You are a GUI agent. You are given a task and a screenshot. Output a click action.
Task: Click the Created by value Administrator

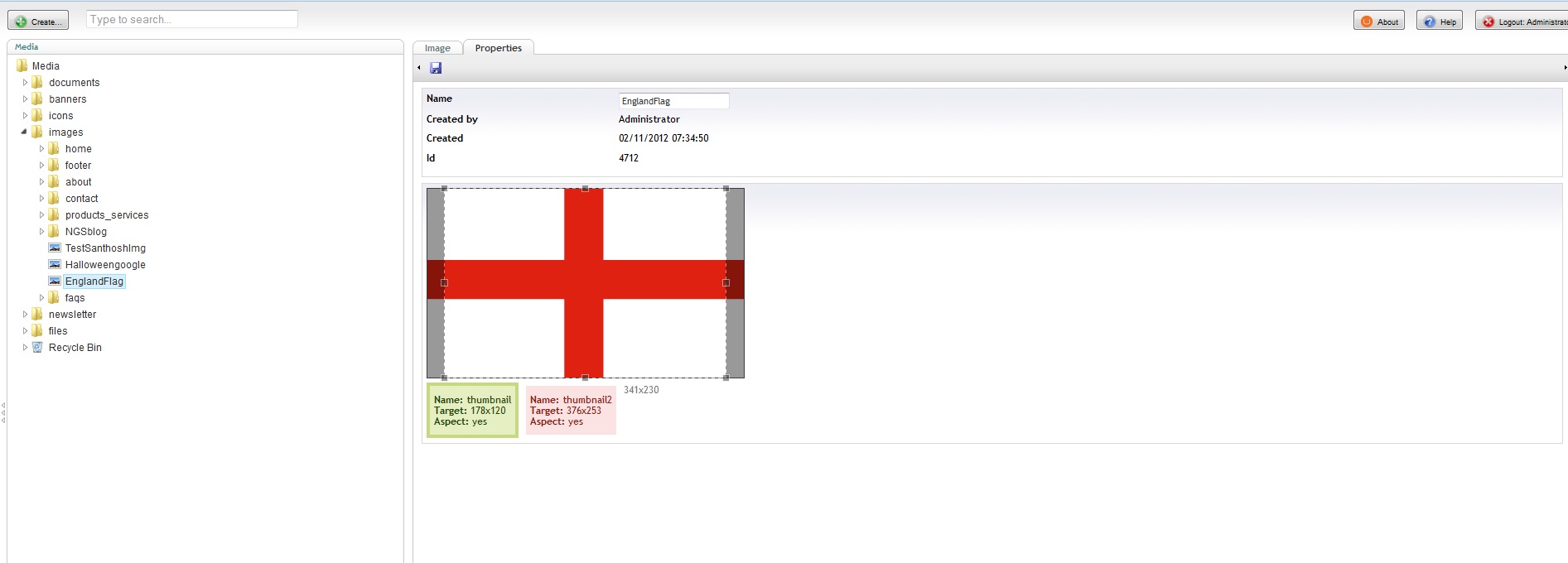click(x=649, y=119)
